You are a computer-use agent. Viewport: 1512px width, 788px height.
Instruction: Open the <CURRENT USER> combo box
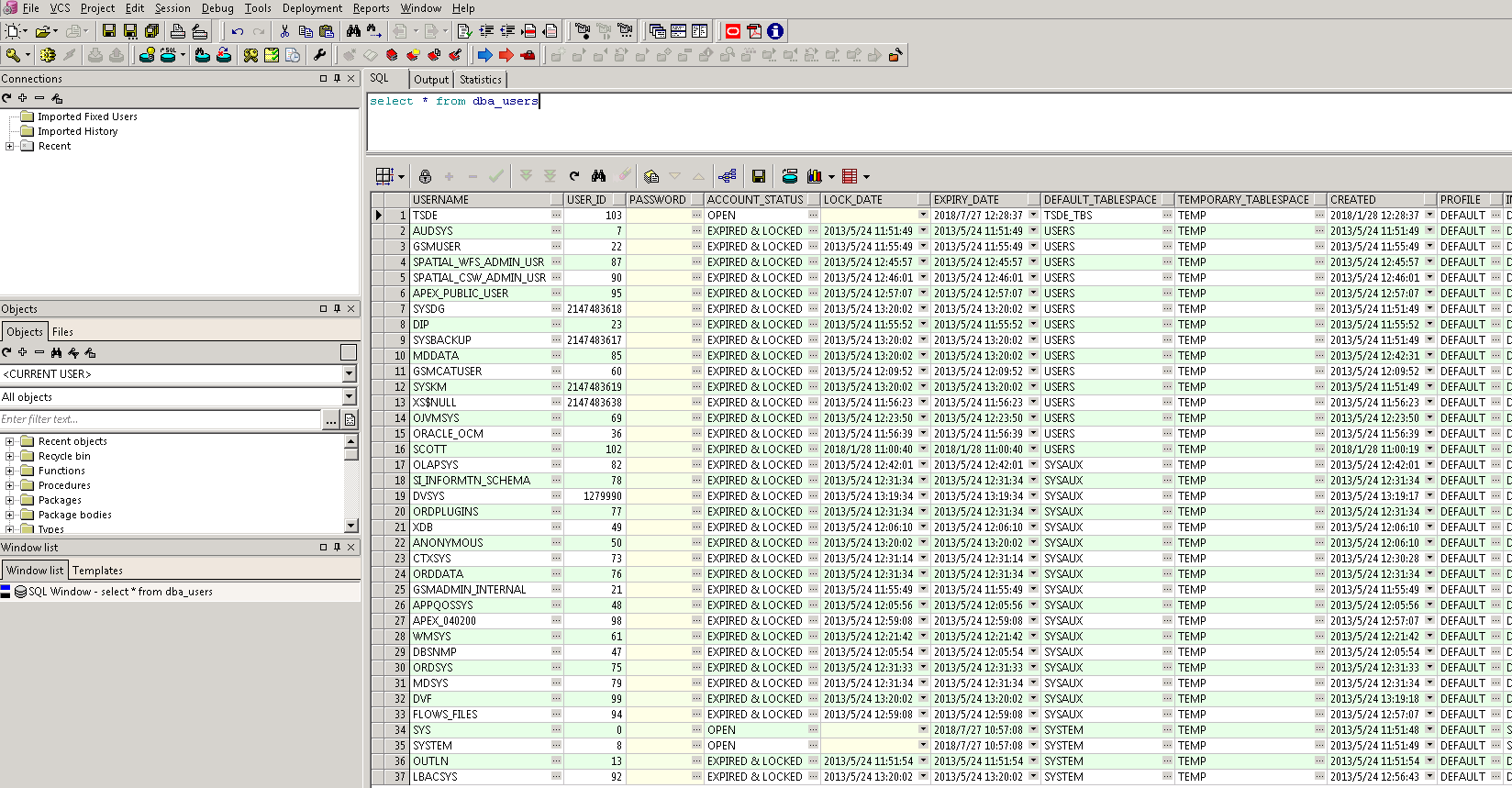pyautogui.click(x=349, y=374)
